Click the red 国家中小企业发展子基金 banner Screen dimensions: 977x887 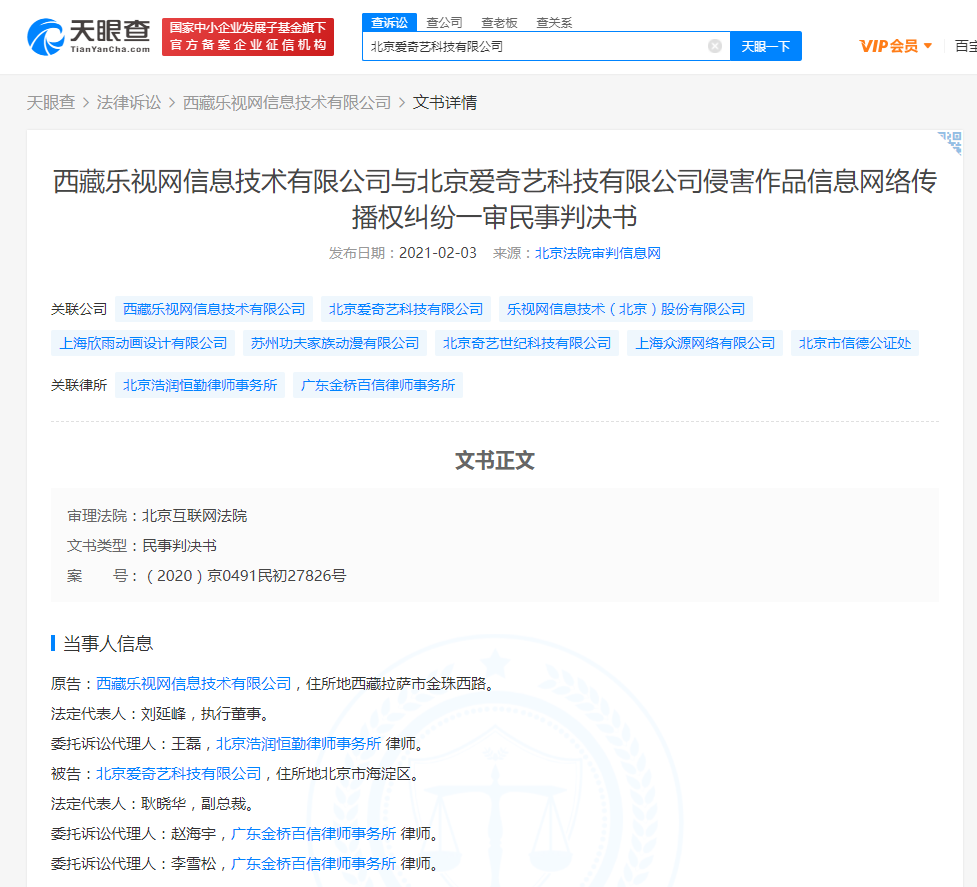click(x=248, y=37)
